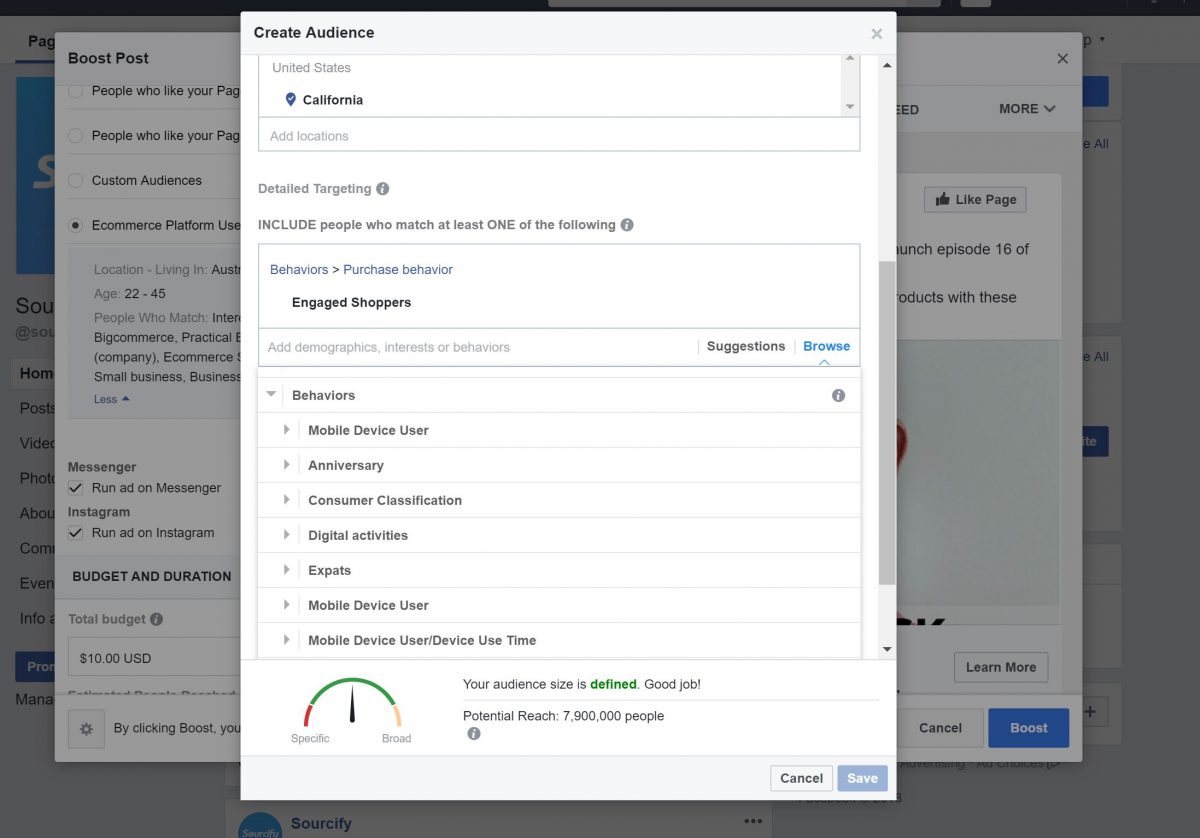Click California location pin icon
1200x838 pixels.
(291, 100)
